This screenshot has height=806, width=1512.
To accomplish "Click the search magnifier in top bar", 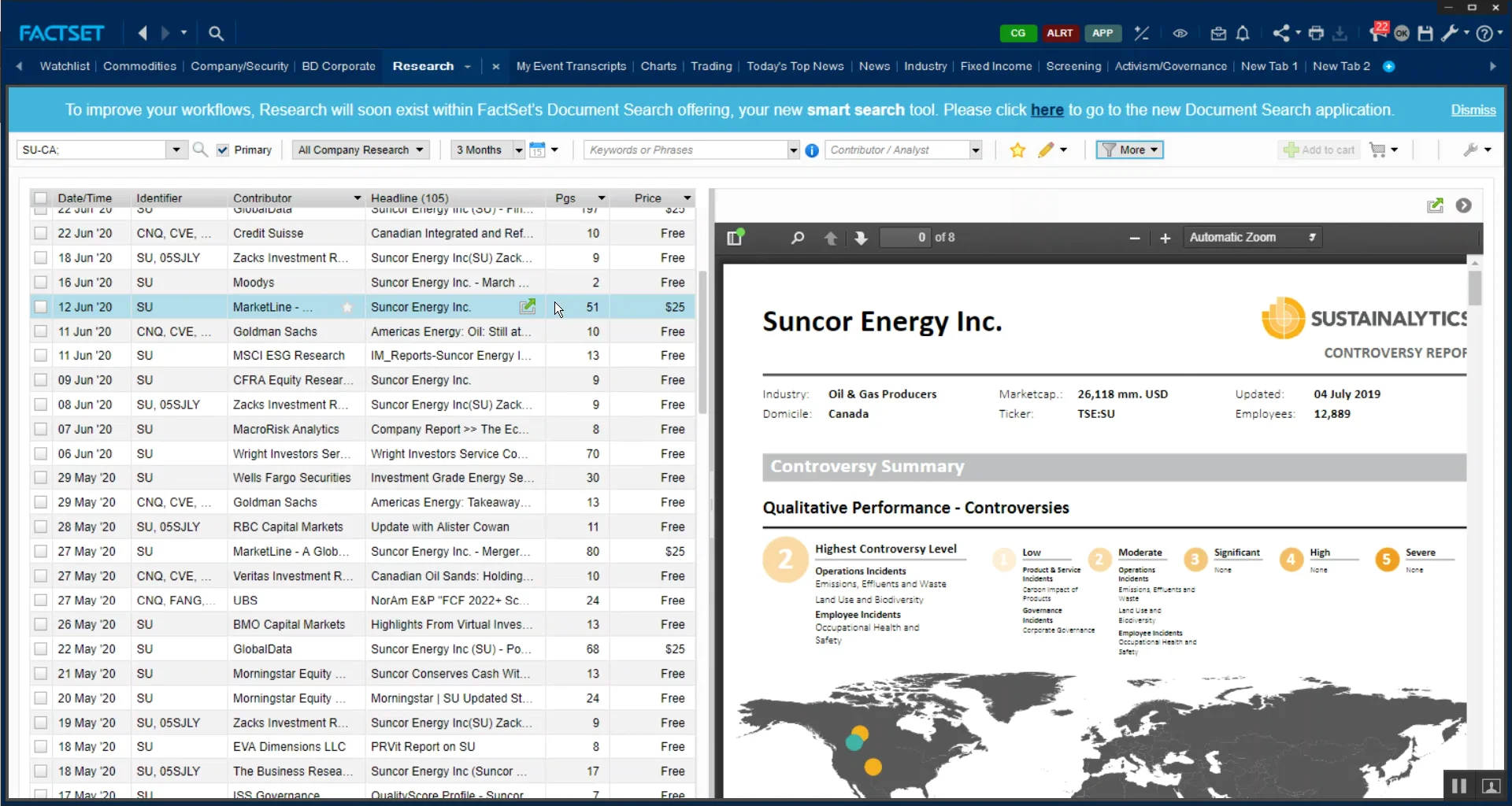I will (216, 33).
